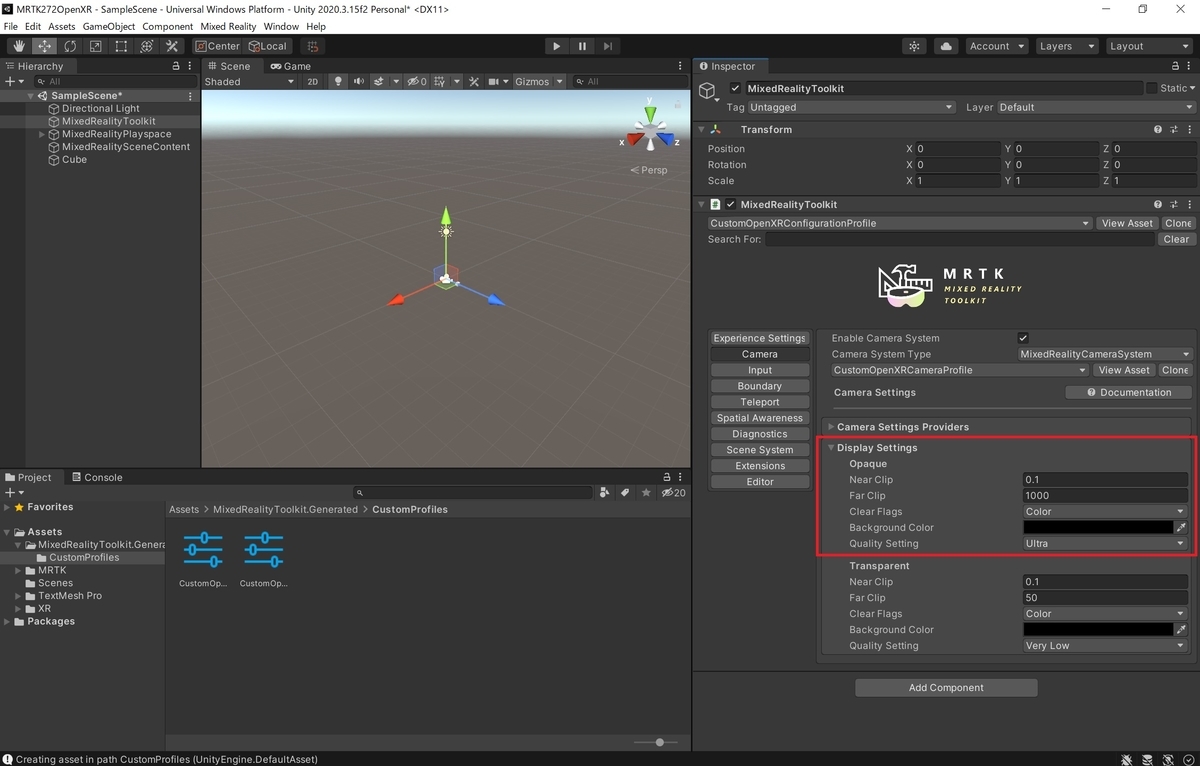The image size is (1200, 766).
Task: Select the Transform tool
Action: pyautogui.click(x=147, y=46)
